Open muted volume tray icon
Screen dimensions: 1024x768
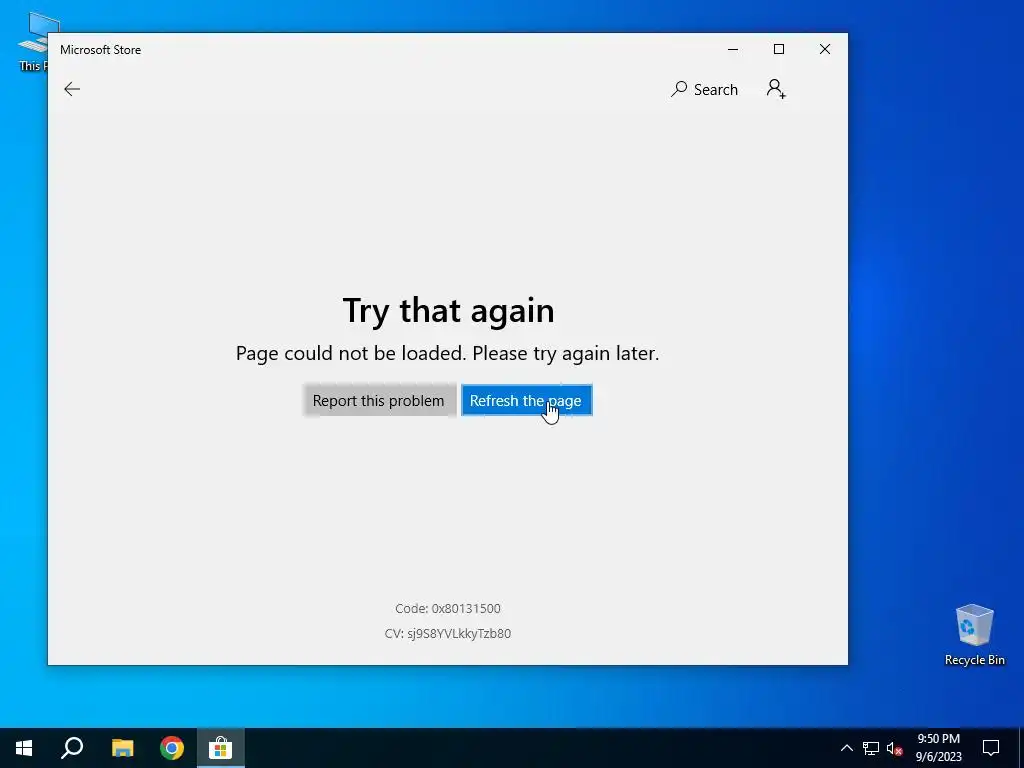point(895,748)
